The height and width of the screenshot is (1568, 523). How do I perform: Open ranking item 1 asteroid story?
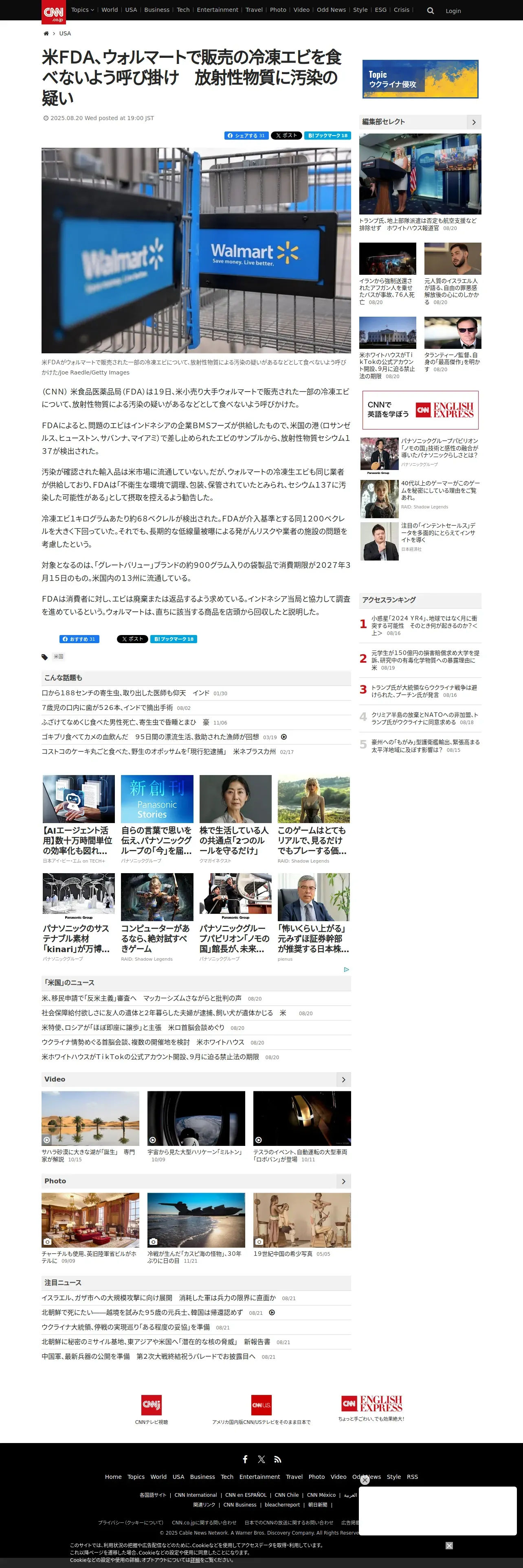pyautogui.click(x=424, y=625)
